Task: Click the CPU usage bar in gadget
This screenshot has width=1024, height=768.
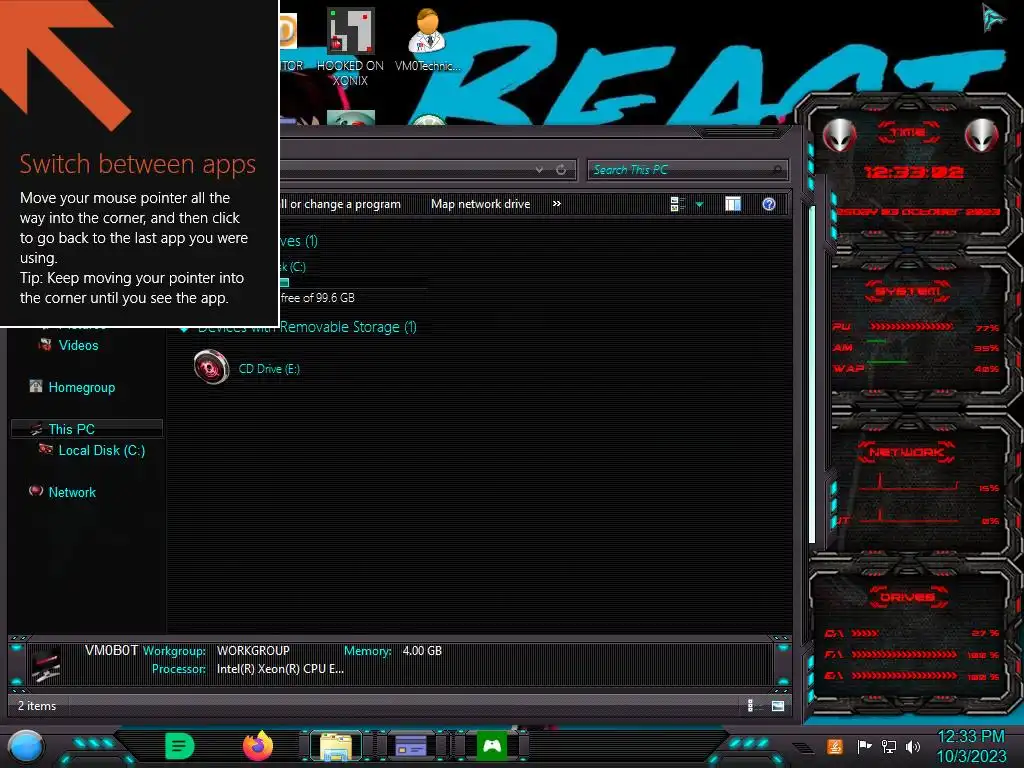Action: pos(911,327)
